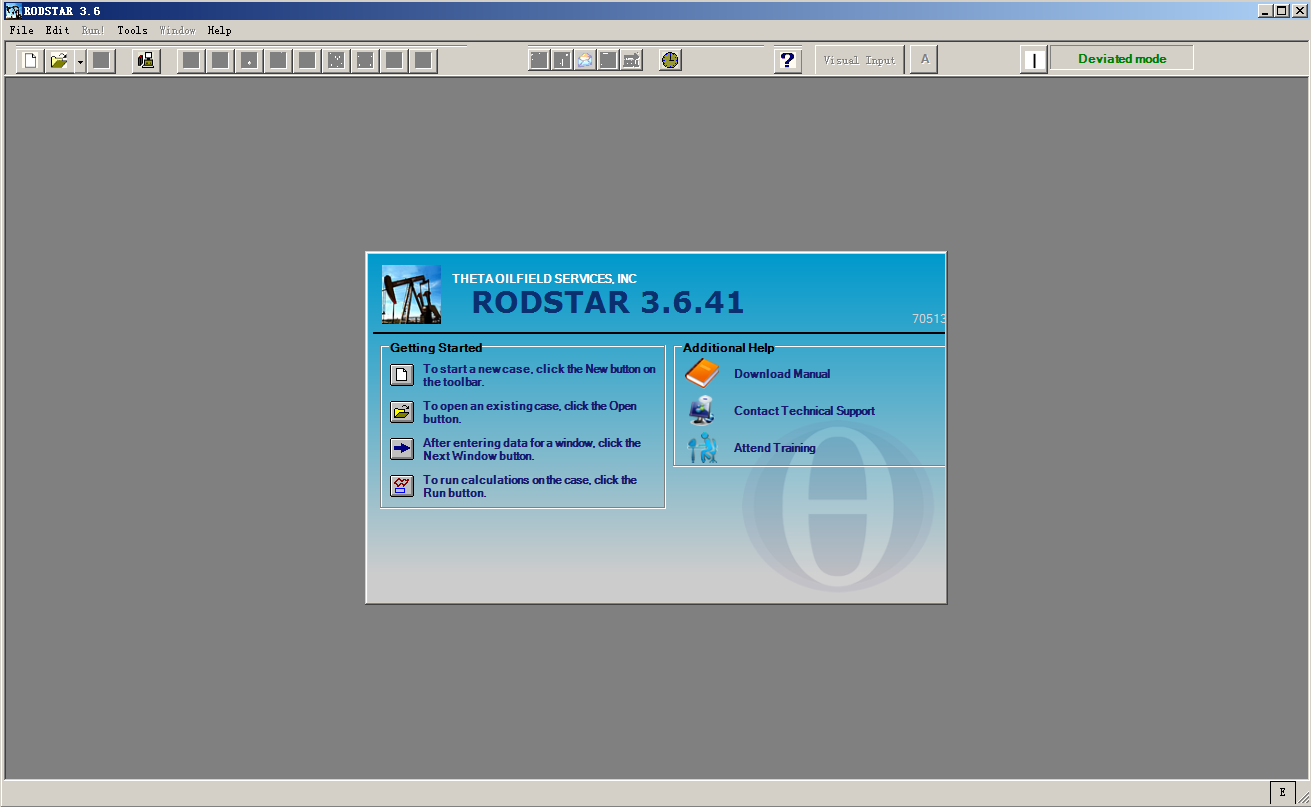Click the Window menu item
Viewport: 1311px width, 807px height.
tap(177, 31)
